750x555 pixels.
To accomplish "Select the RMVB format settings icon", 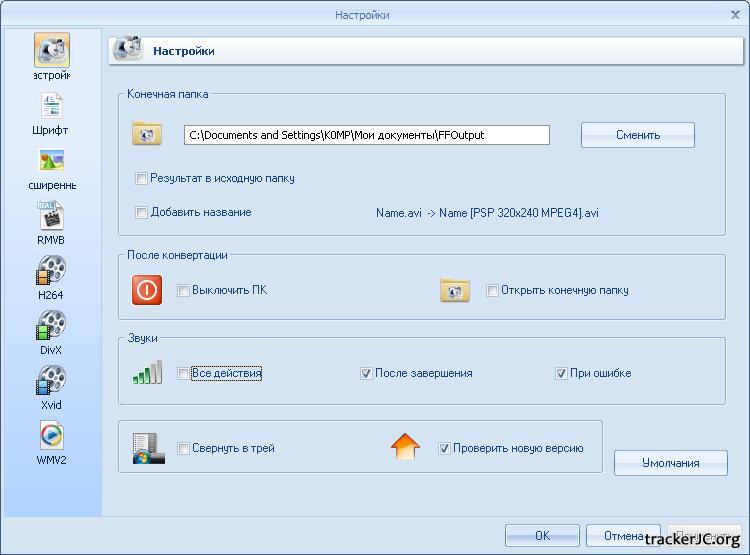I will click(x=51, y=216).
